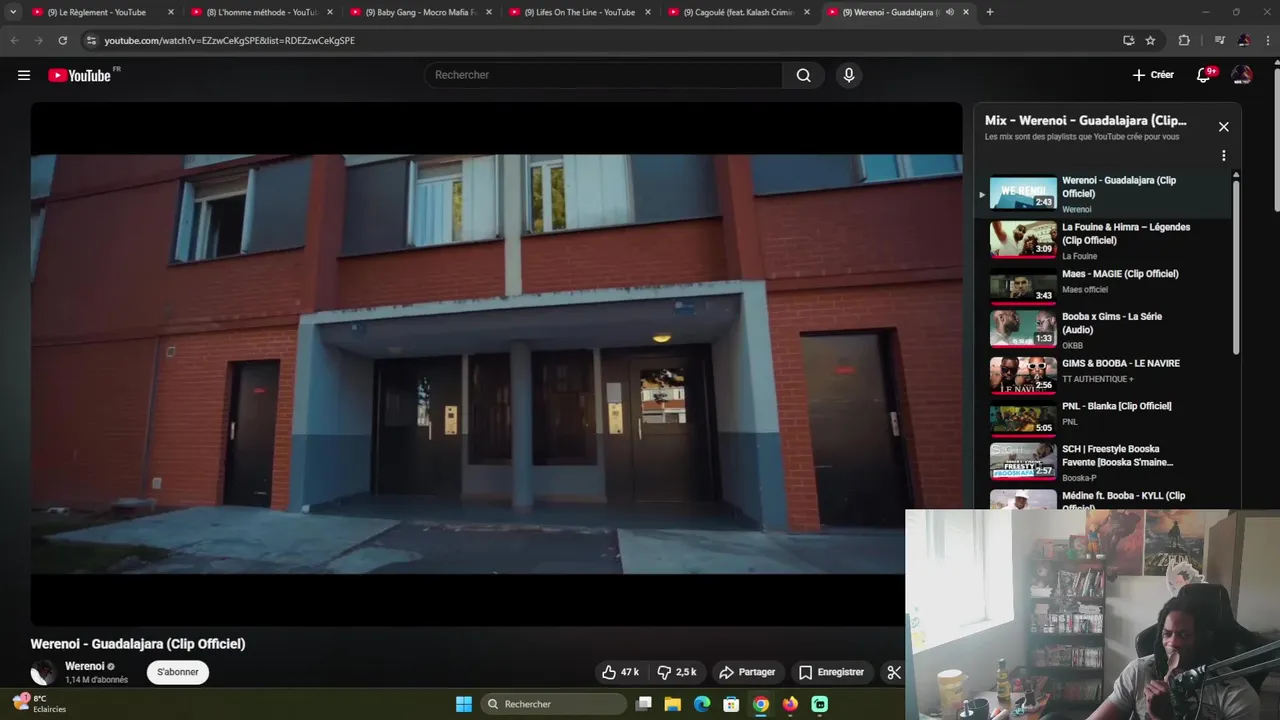Open the install or cast icon in address bar
Screen dimensions: 1280x720
coord(1128,40)
